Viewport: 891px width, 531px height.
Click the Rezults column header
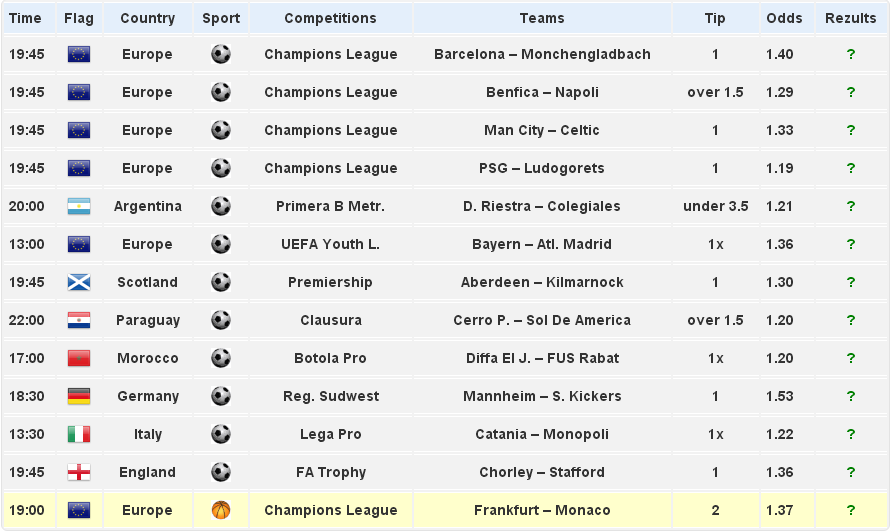(x=851, y=18)
